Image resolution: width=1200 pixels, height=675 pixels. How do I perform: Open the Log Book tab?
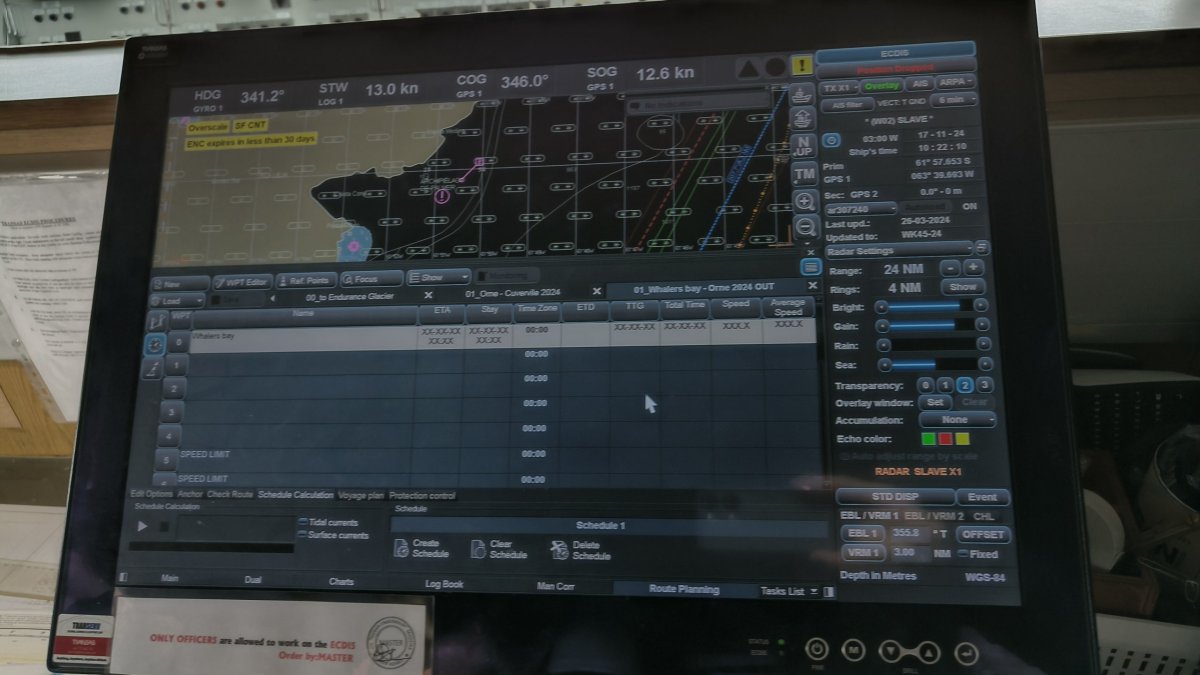tap(444, 584)
